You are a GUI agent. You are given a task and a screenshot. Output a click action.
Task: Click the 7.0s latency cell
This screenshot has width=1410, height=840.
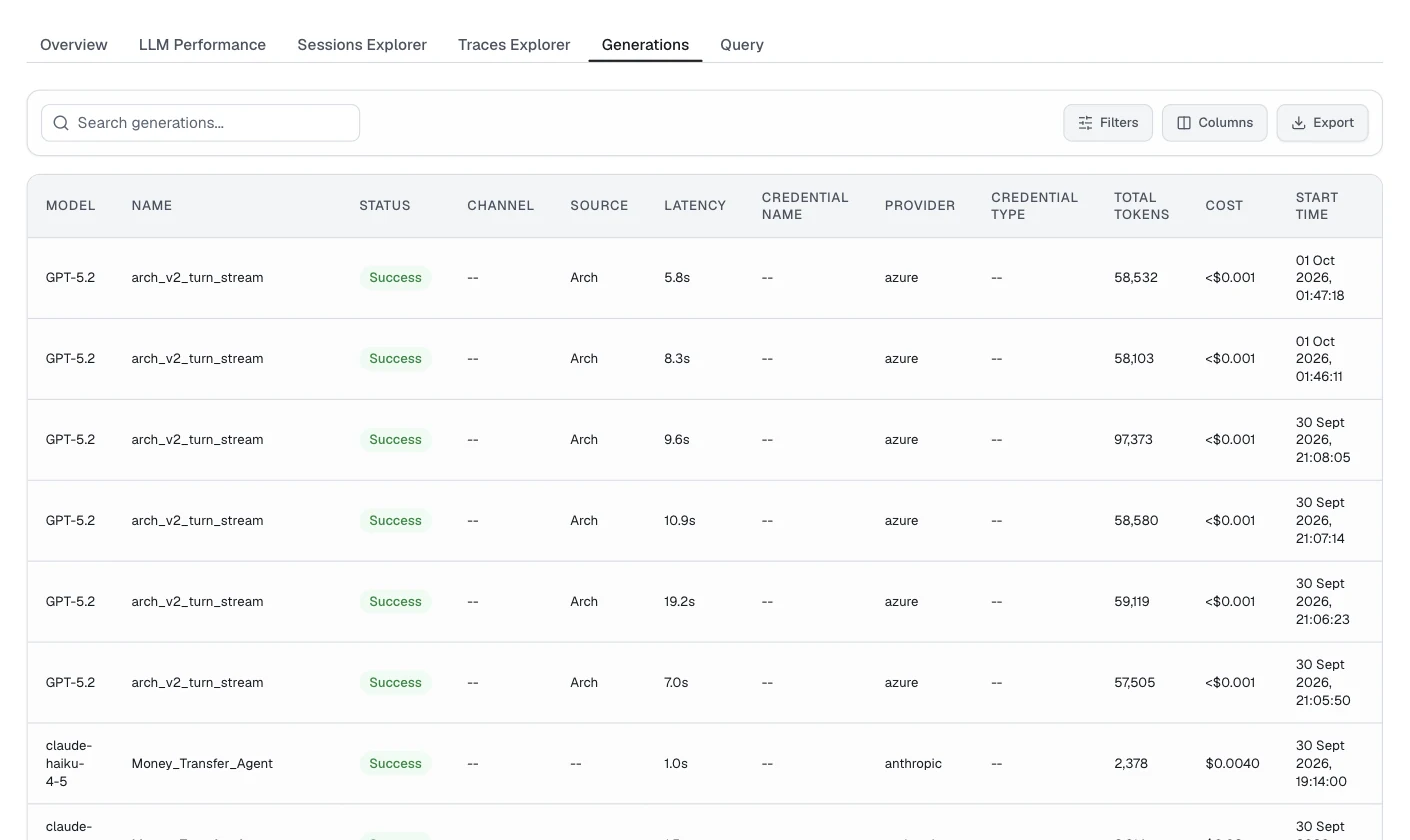pos(676,683)
